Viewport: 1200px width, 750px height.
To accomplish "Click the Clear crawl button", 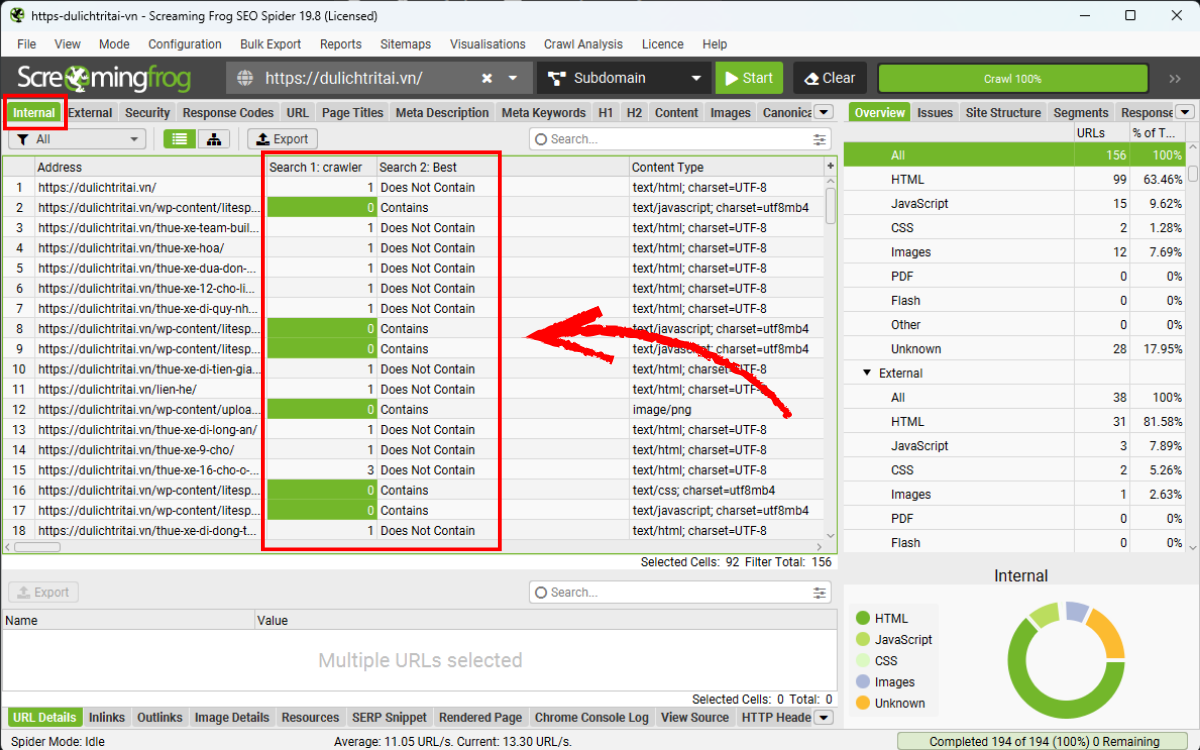I will pyautogui.click(x=830, y=78).
